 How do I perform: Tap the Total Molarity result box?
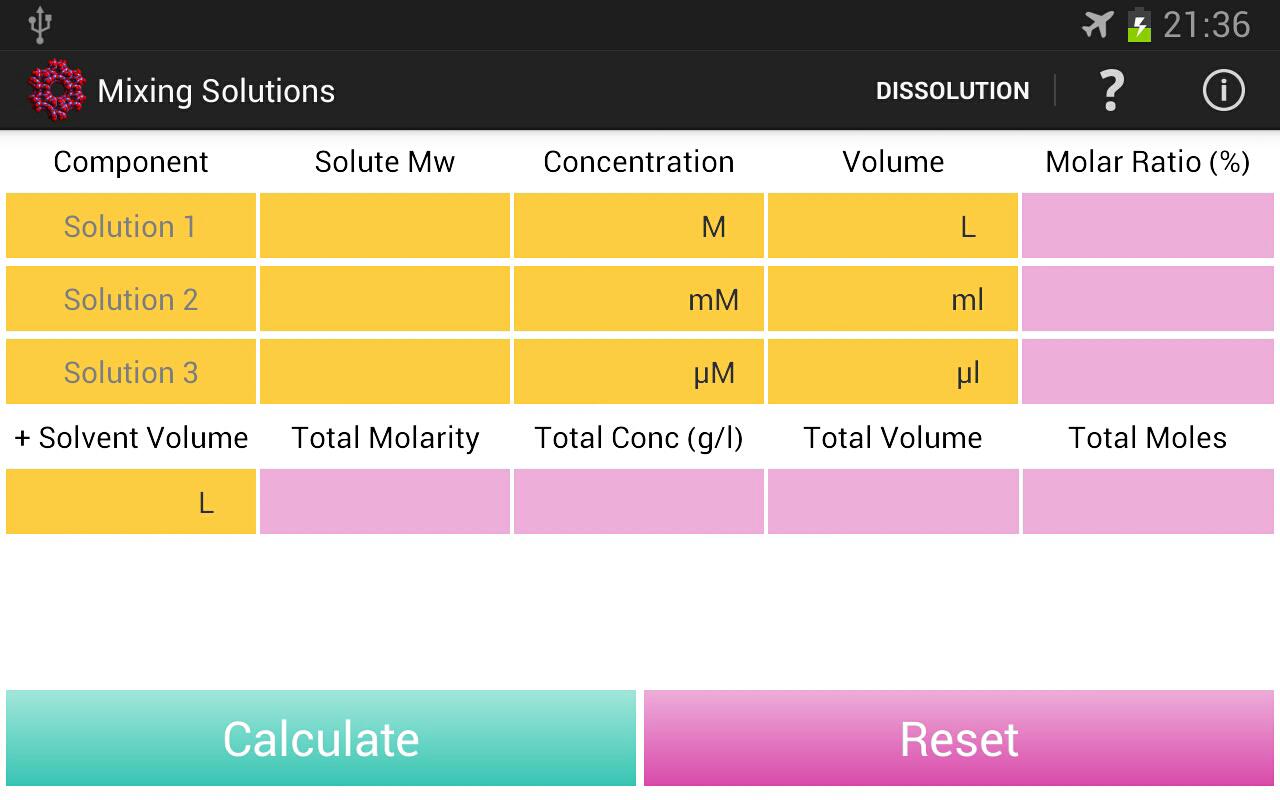385,502
